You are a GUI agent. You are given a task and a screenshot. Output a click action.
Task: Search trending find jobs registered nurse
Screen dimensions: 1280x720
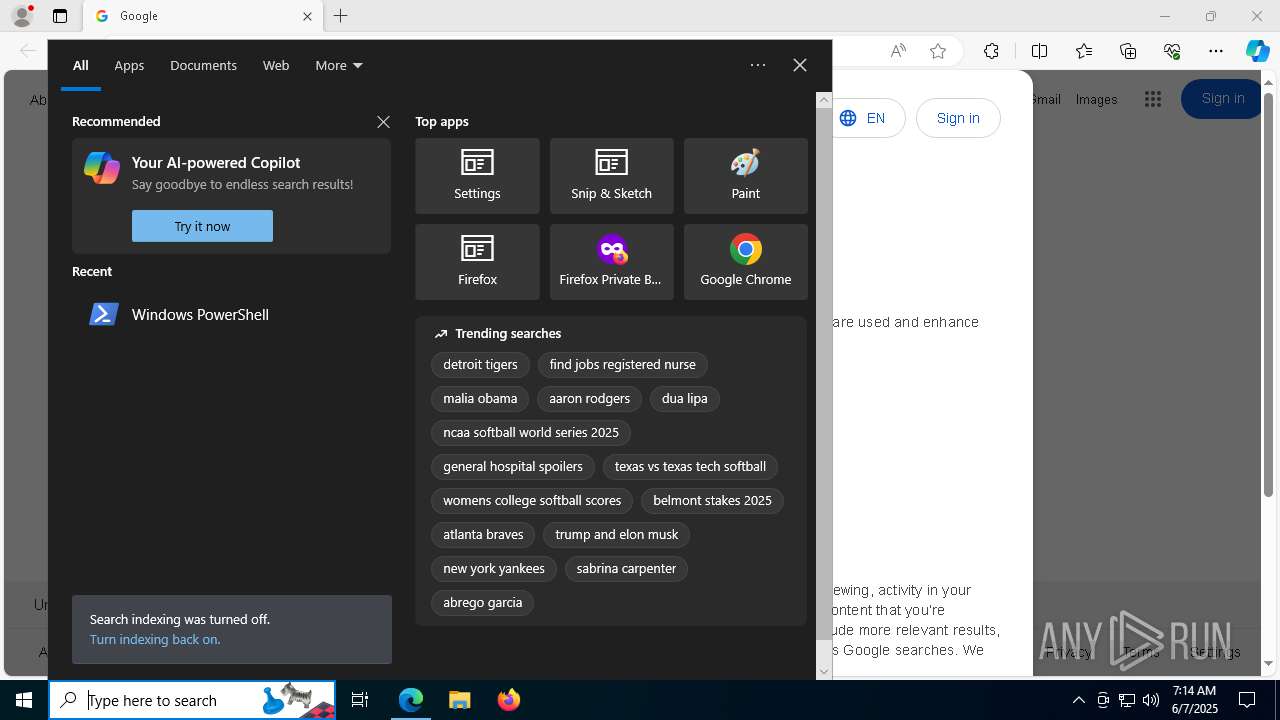[x=622, y=365]
